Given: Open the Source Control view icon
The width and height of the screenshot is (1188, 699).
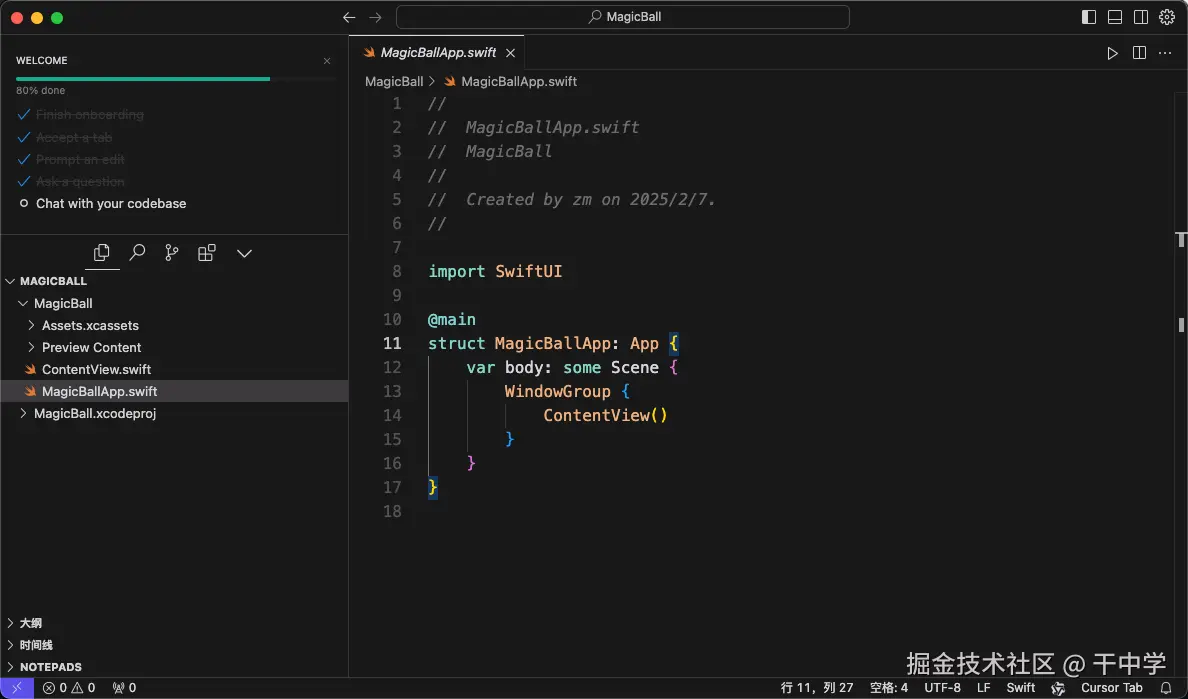Looking at the screenshot, I should [172, 253].
